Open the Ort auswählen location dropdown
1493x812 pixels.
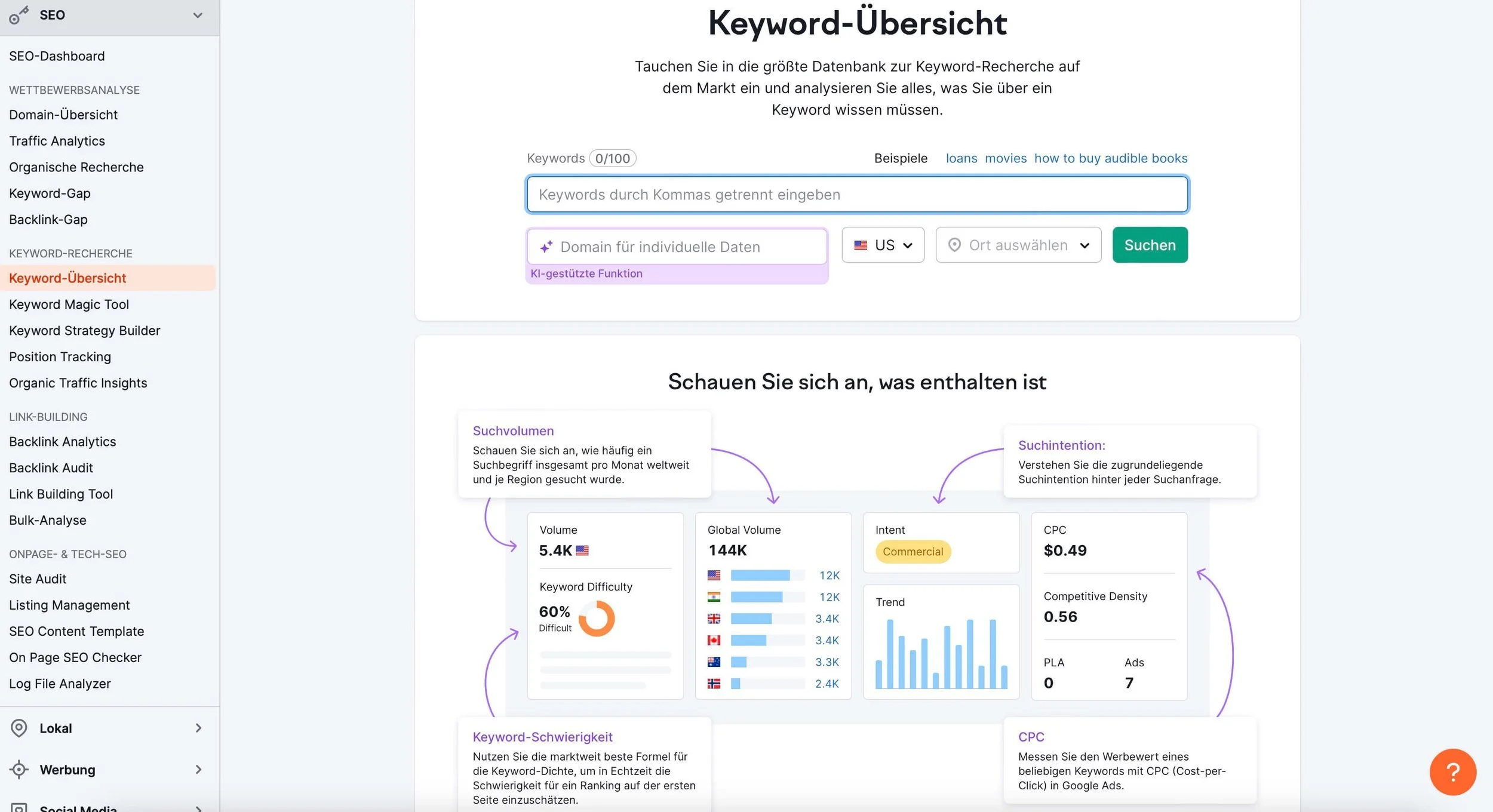[1018, 245]
